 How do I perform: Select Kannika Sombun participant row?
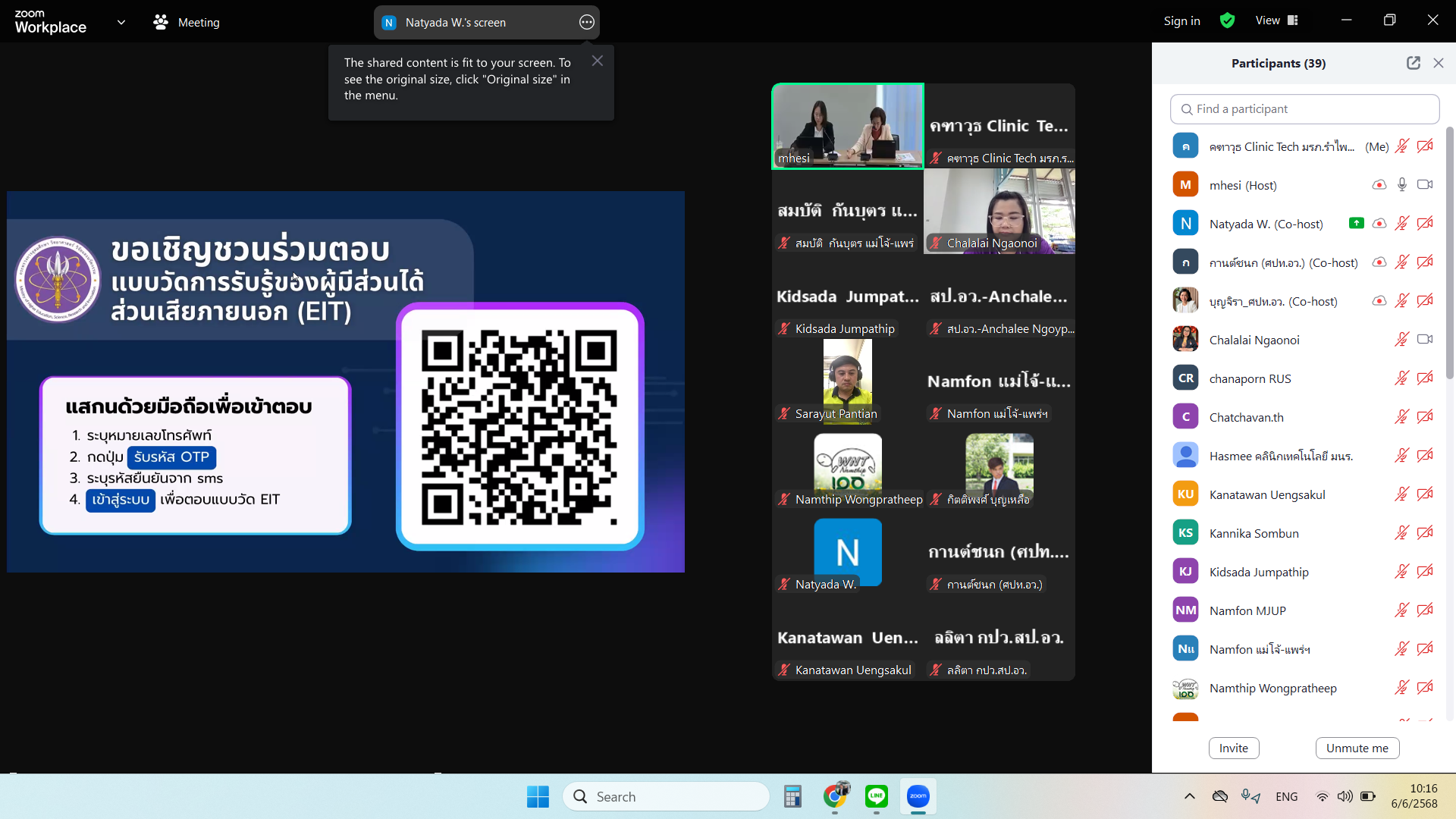click(1304, 533)
